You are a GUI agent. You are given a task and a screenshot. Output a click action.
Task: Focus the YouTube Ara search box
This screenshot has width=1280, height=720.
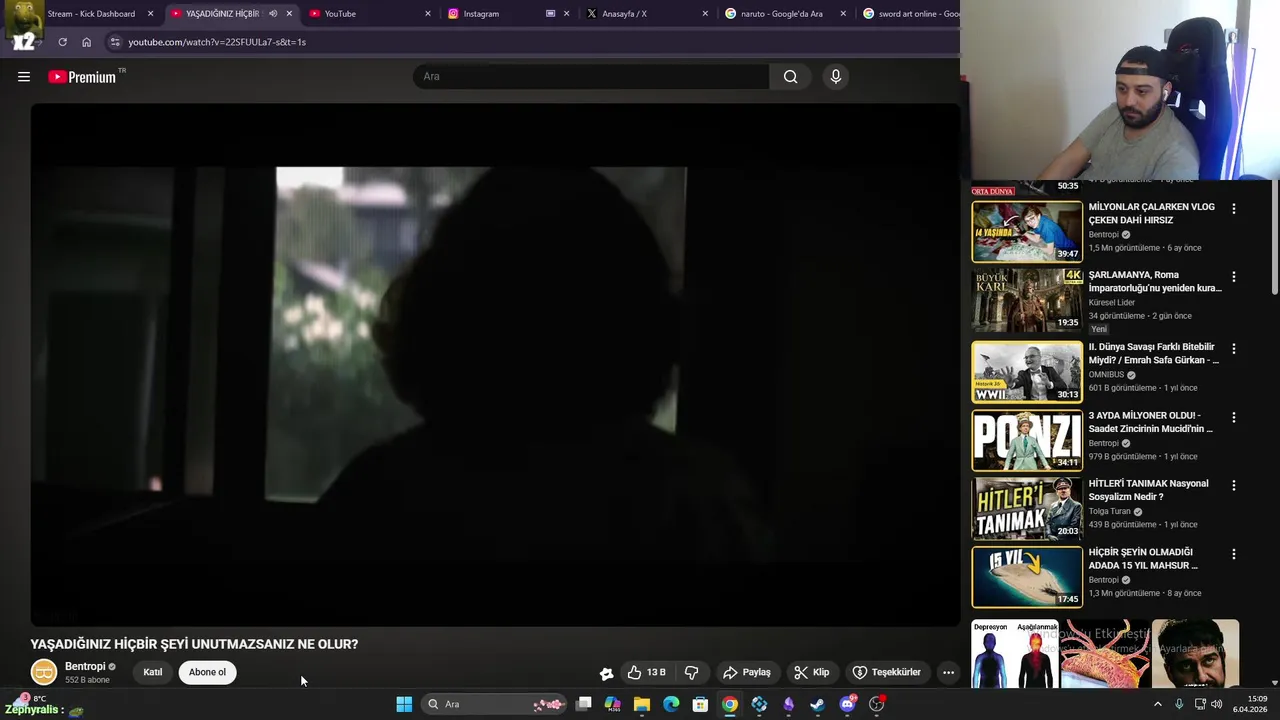click(x=591, y=77)
